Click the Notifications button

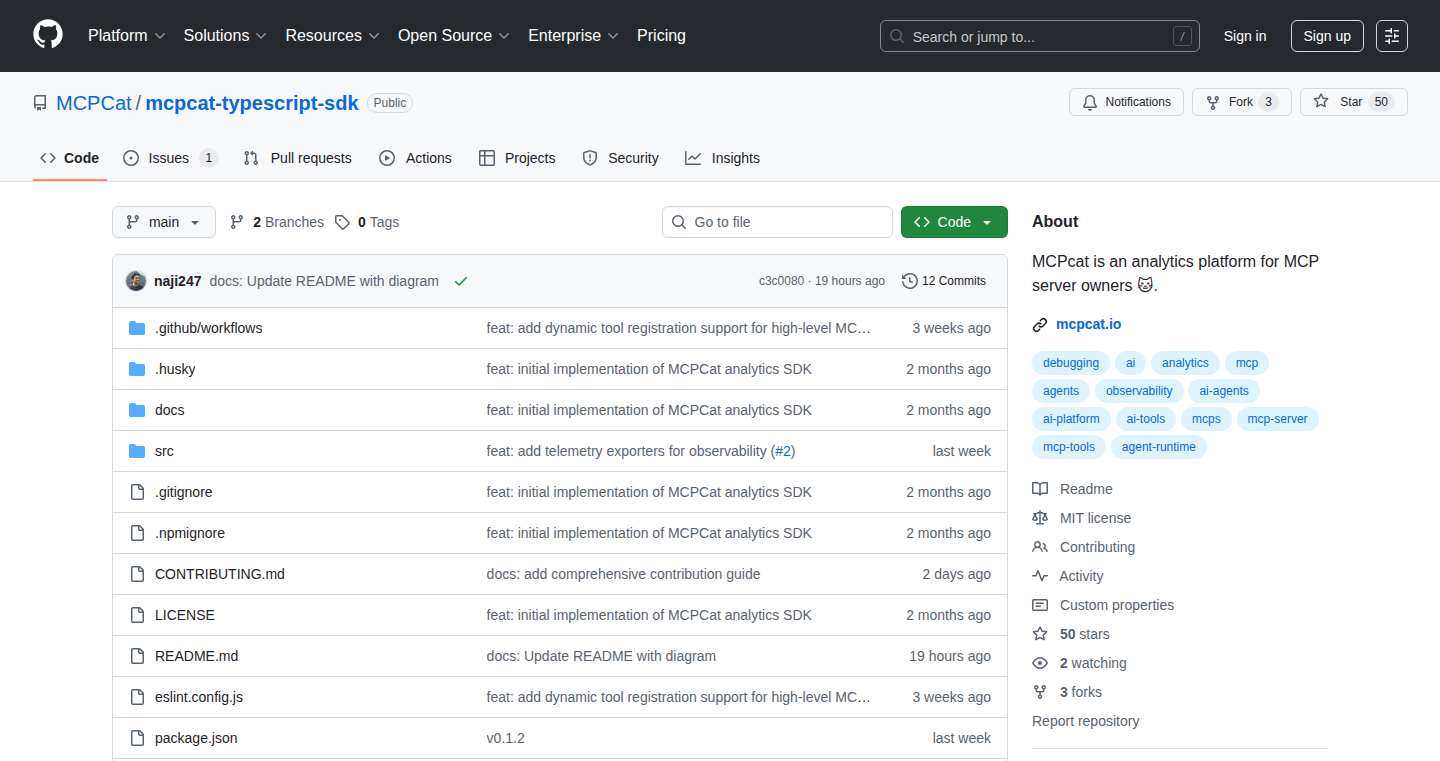pyautogui.click(x=1126, y=102)
